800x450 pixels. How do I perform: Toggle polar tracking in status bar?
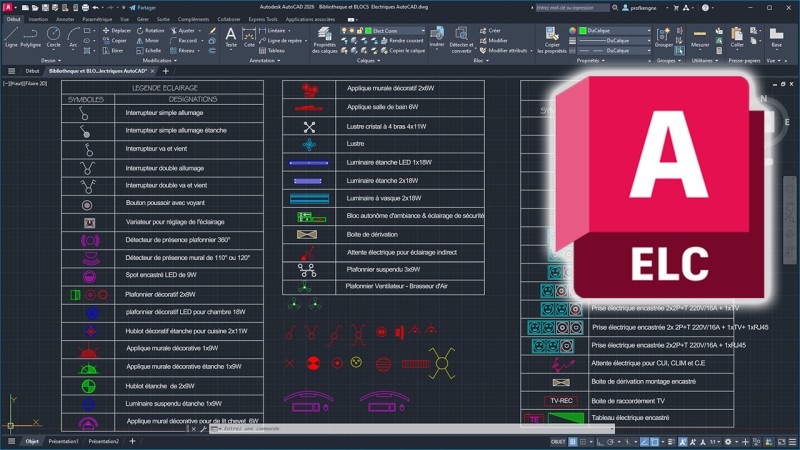610,442
